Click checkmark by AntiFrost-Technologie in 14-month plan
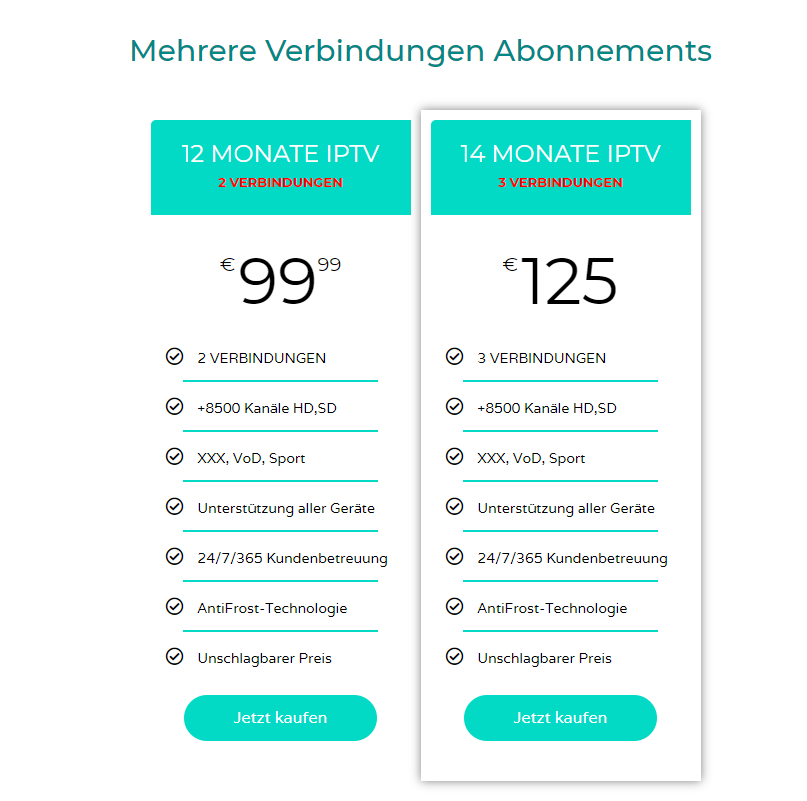807x801 pixels. point(454,606)
